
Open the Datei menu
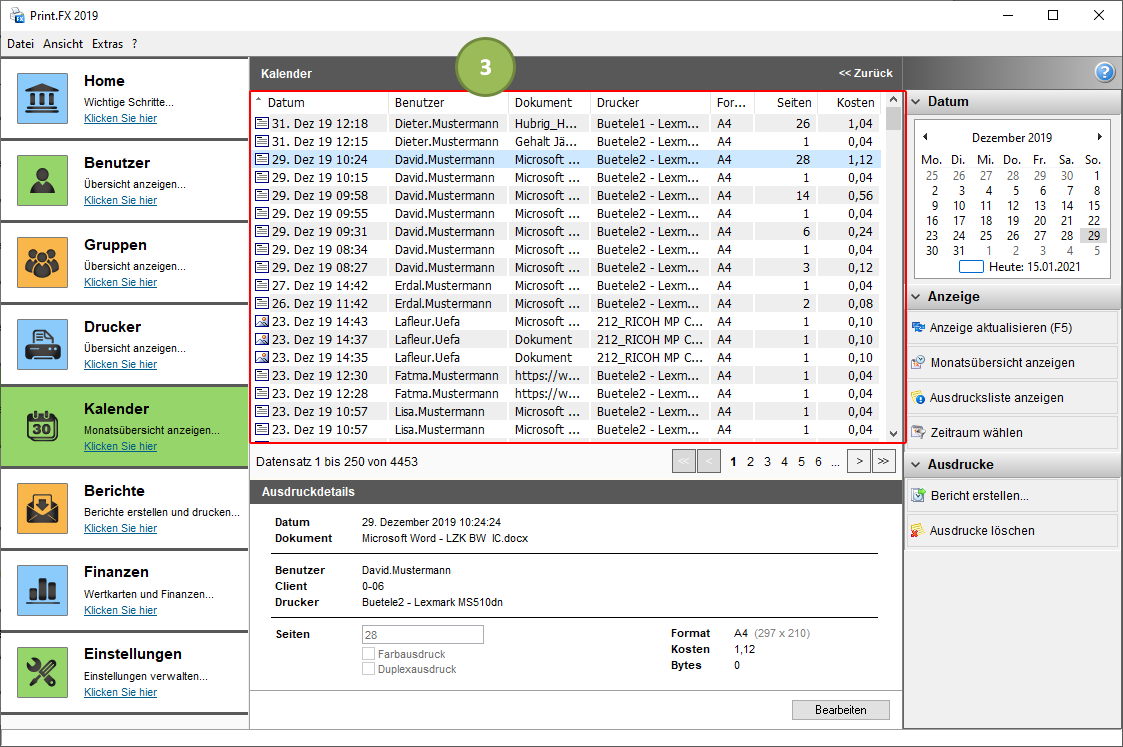pos(20,44)
